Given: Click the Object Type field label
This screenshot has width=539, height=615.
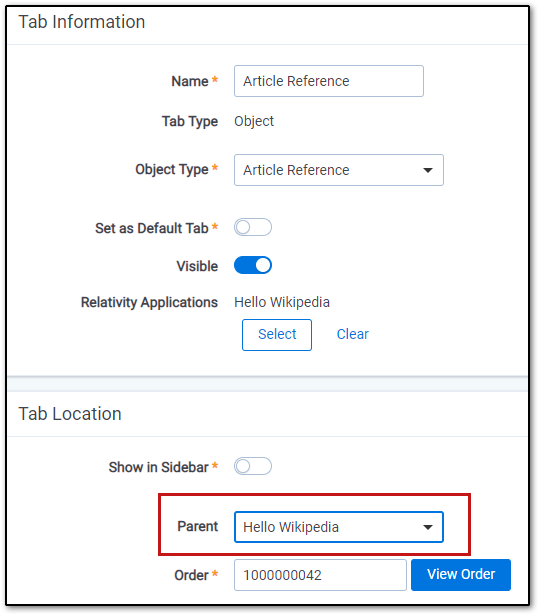Looking at the screenshot, I should [172, 169].
